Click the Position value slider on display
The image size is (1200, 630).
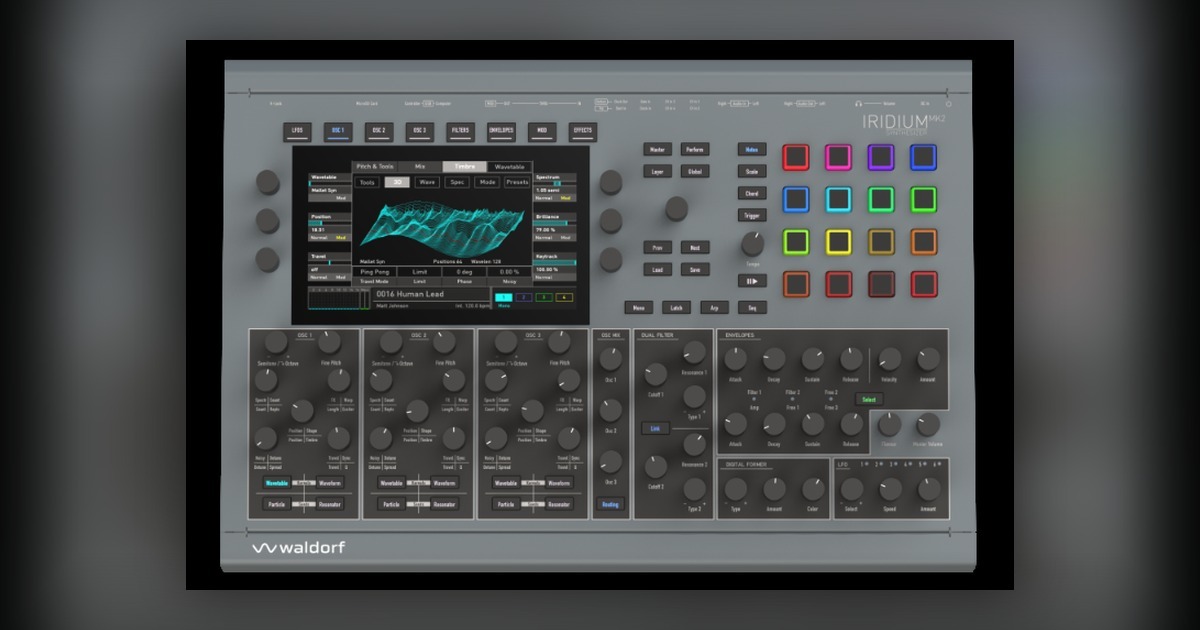coord(329,223)
